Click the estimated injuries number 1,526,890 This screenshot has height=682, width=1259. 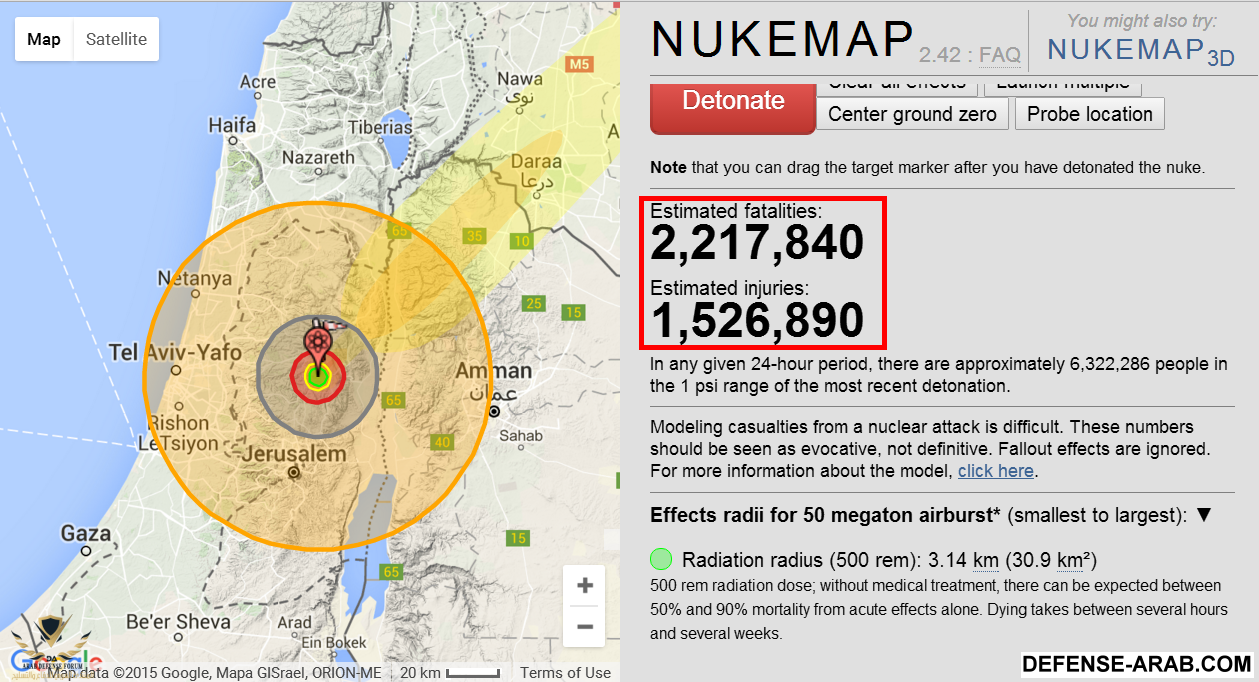point(757,320)
